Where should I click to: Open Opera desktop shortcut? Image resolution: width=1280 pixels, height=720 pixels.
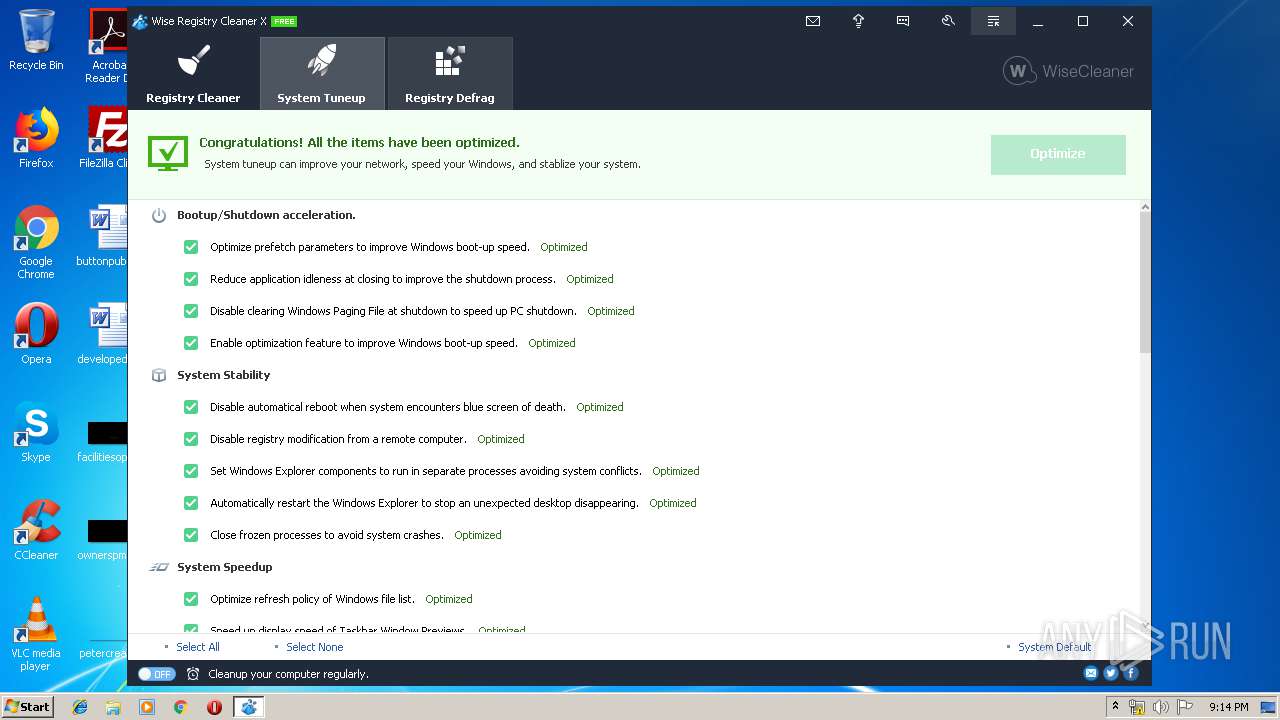tap(36, 334)
